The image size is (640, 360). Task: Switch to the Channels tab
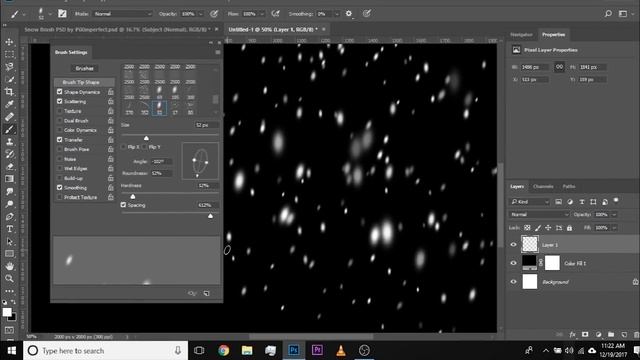543,187
